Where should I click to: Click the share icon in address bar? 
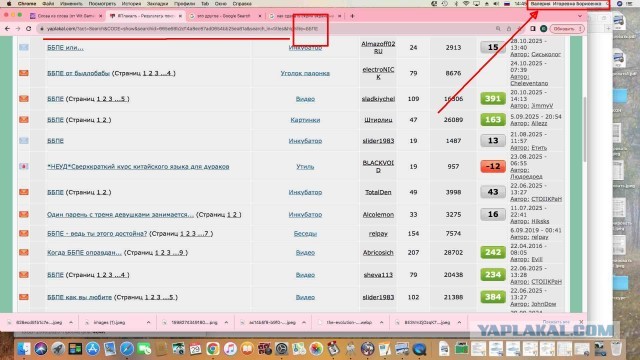tap(509, 29)
